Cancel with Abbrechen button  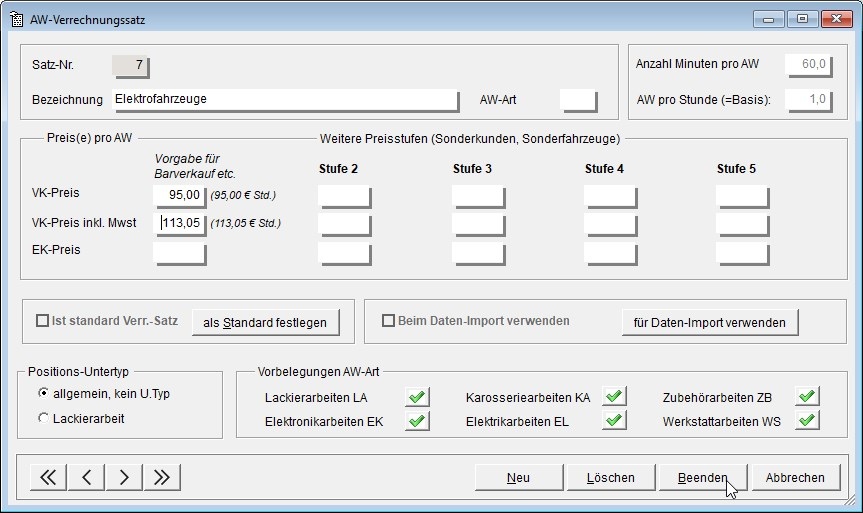[795, 477]
